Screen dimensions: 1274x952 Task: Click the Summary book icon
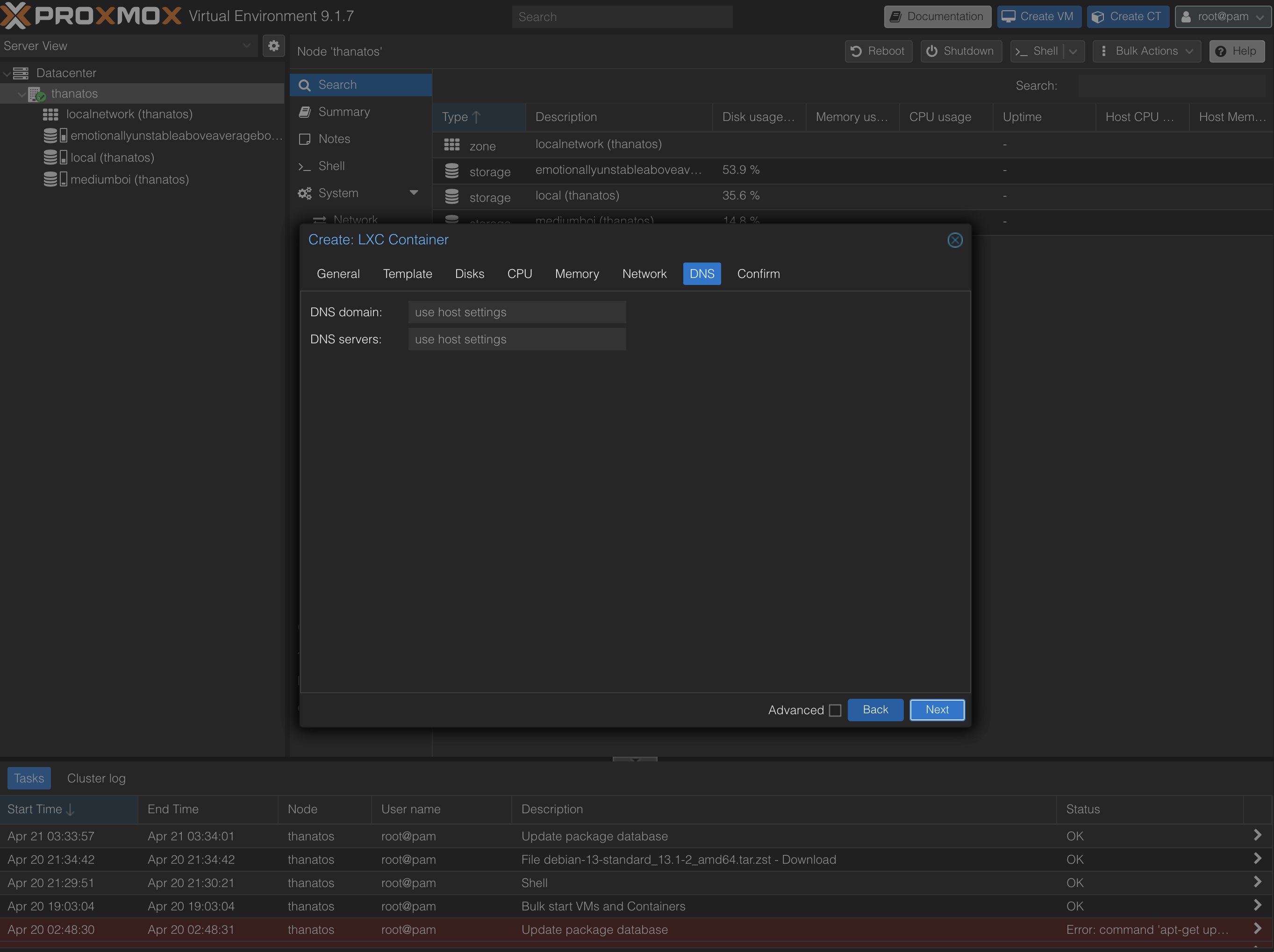(305, 112)
